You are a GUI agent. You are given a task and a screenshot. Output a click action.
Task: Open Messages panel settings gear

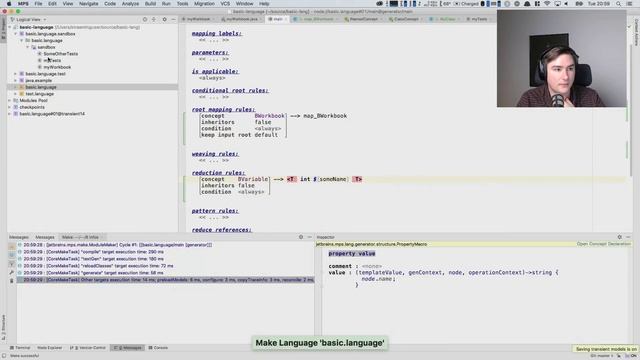[301, 237]
